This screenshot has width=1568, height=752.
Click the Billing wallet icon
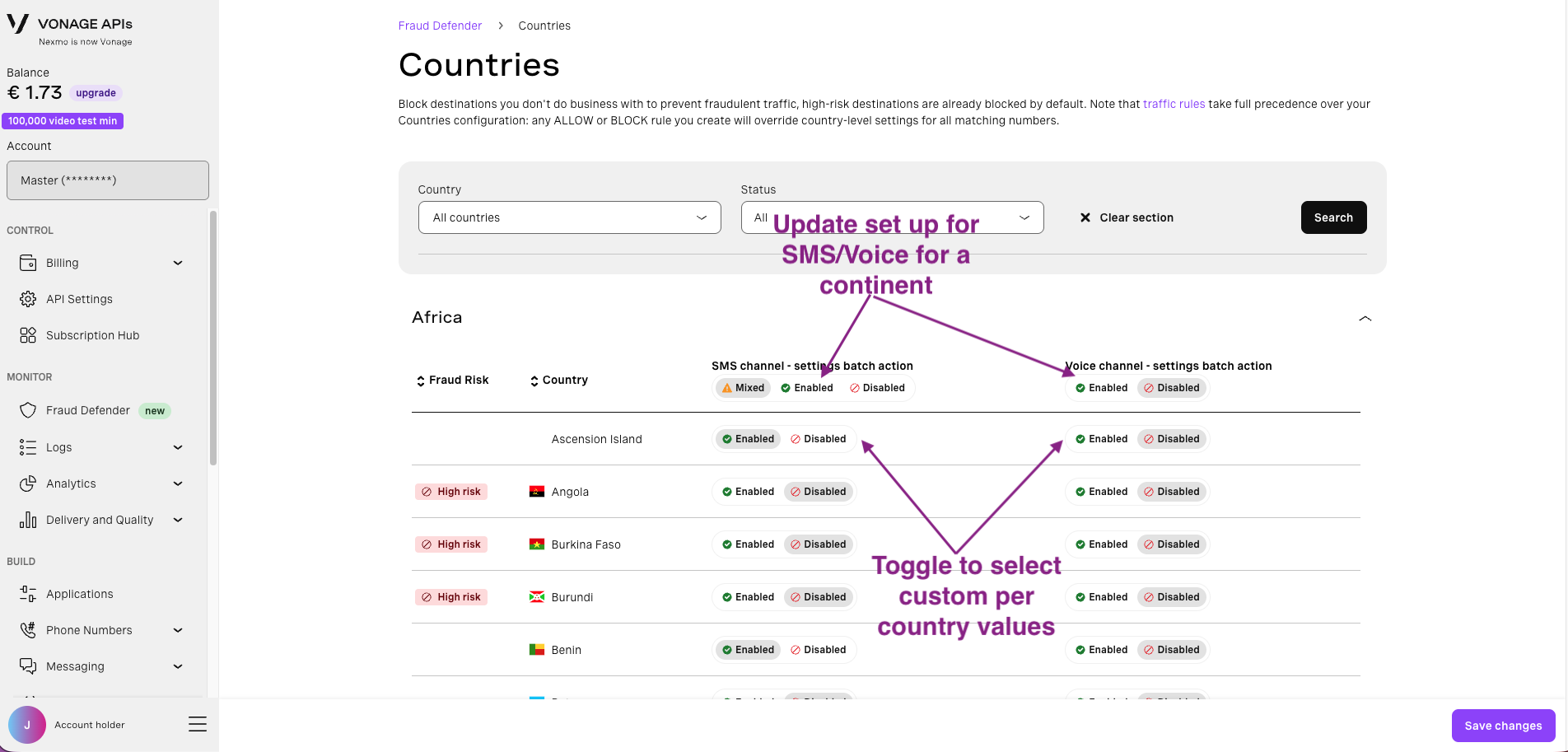tap(28, 263)
